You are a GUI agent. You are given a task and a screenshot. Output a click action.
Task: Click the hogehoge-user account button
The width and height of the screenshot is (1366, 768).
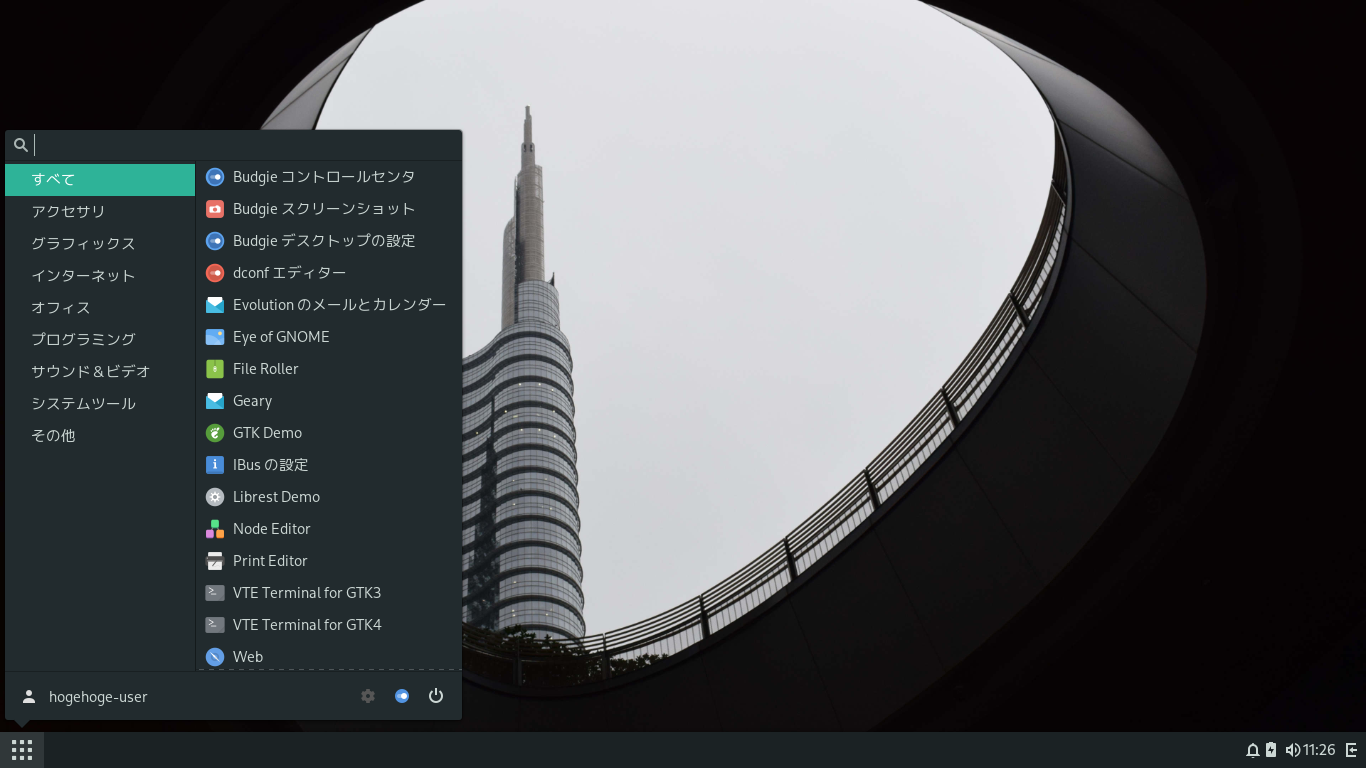pyautogui.click(x=85, y=696)
